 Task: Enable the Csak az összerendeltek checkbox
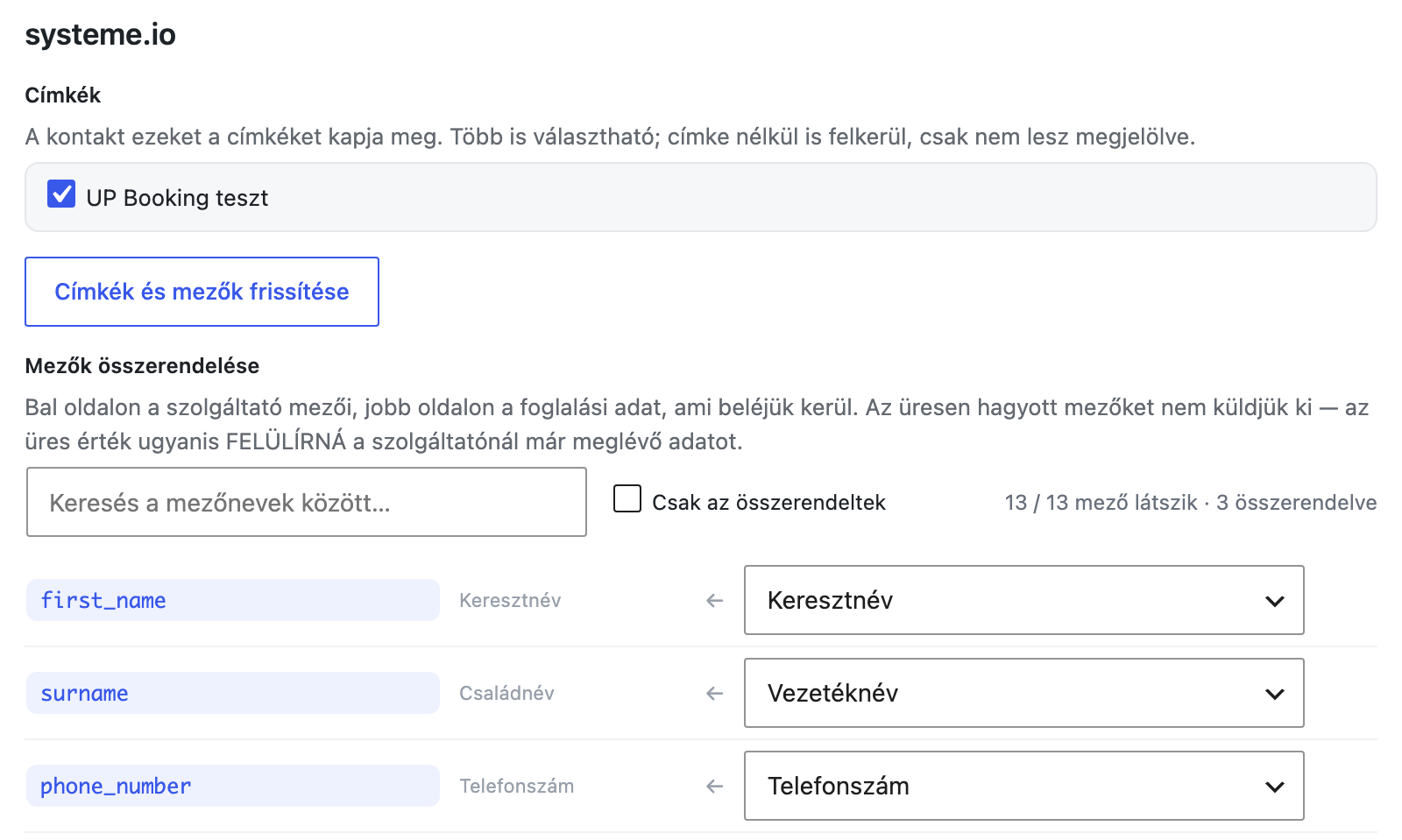[627, 498]
